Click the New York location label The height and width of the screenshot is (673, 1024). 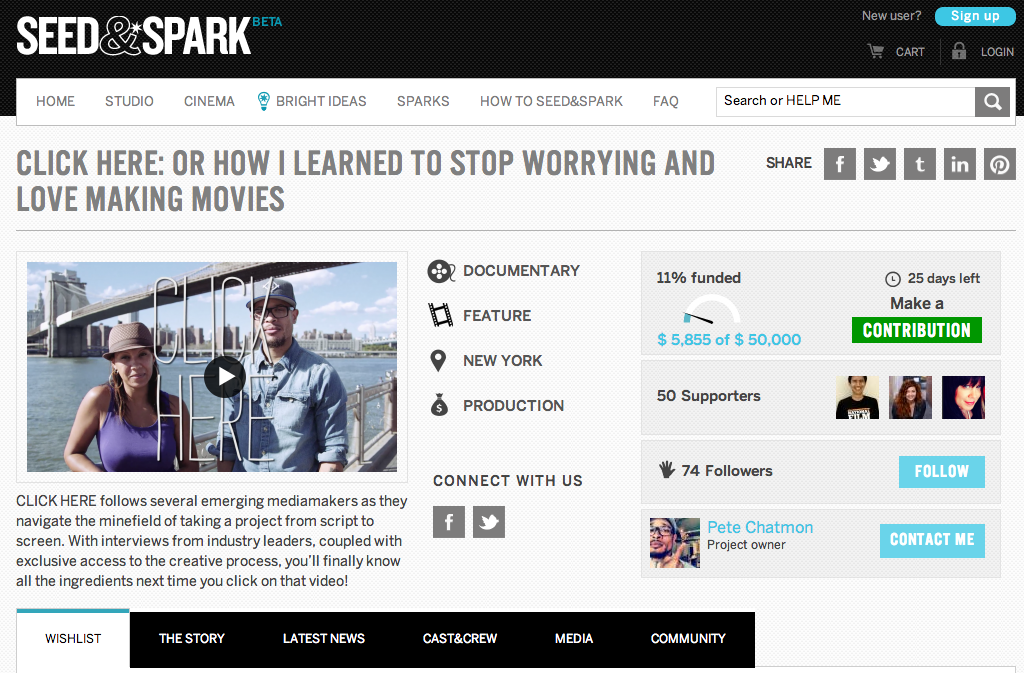[x=503, y=361]
